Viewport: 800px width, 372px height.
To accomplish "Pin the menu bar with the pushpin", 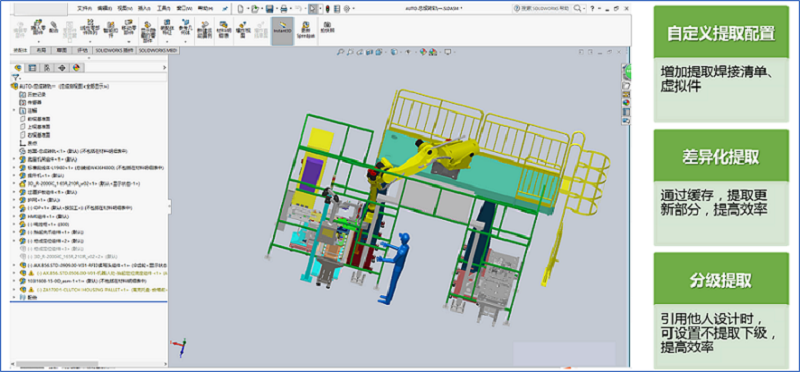I will 225,9.
